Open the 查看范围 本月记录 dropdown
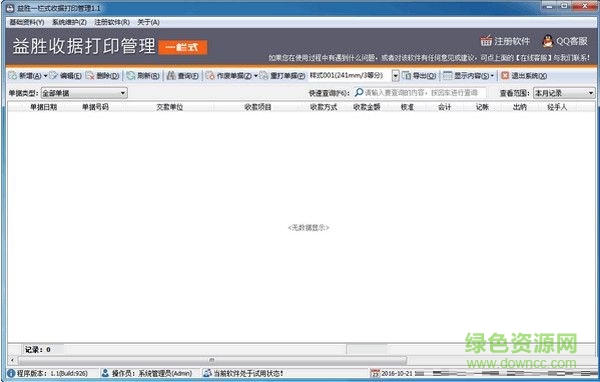 [x=564, y=93]
